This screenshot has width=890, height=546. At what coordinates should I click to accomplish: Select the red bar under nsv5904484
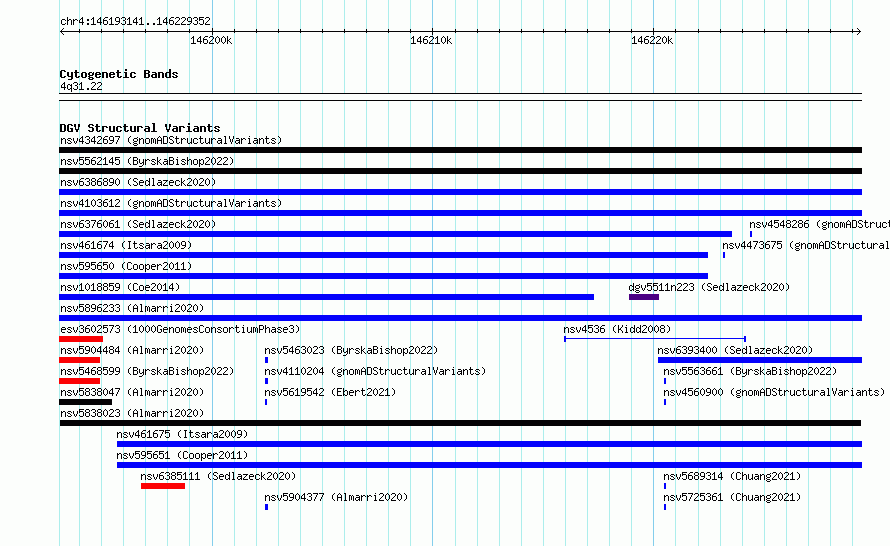click(79, 360)
